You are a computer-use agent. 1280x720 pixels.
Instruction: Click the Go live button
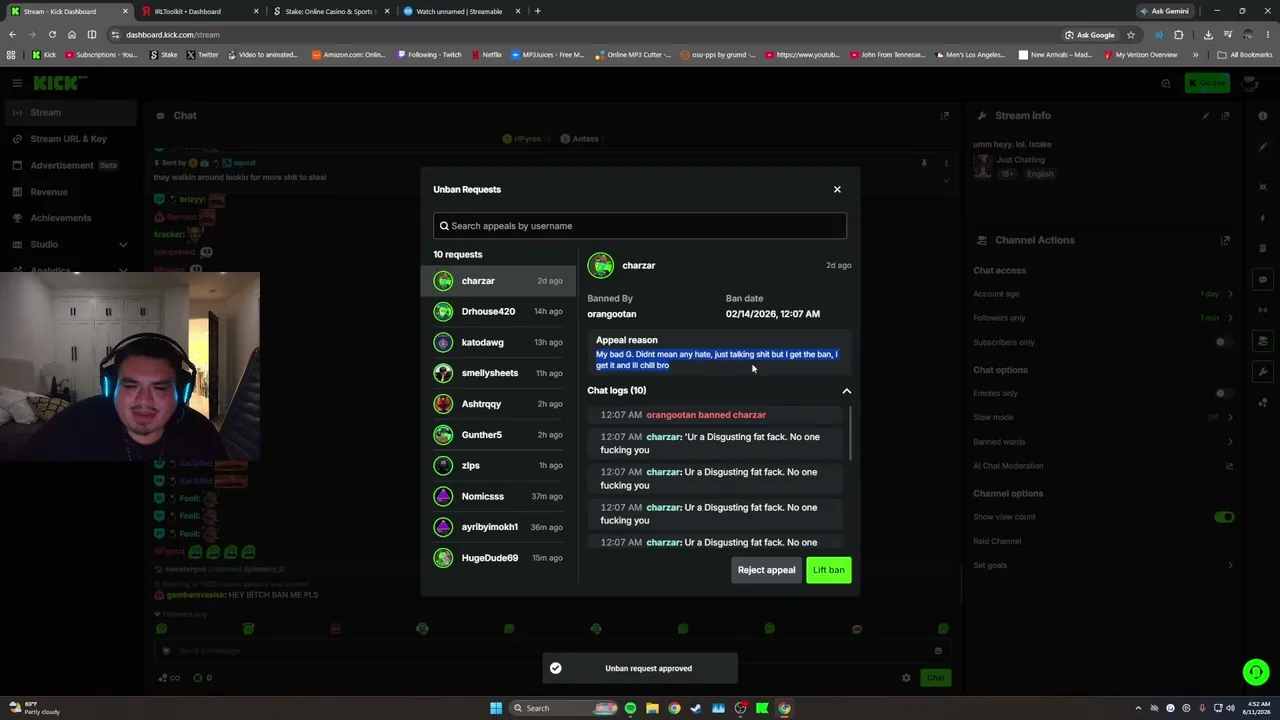pos(1207,83)
